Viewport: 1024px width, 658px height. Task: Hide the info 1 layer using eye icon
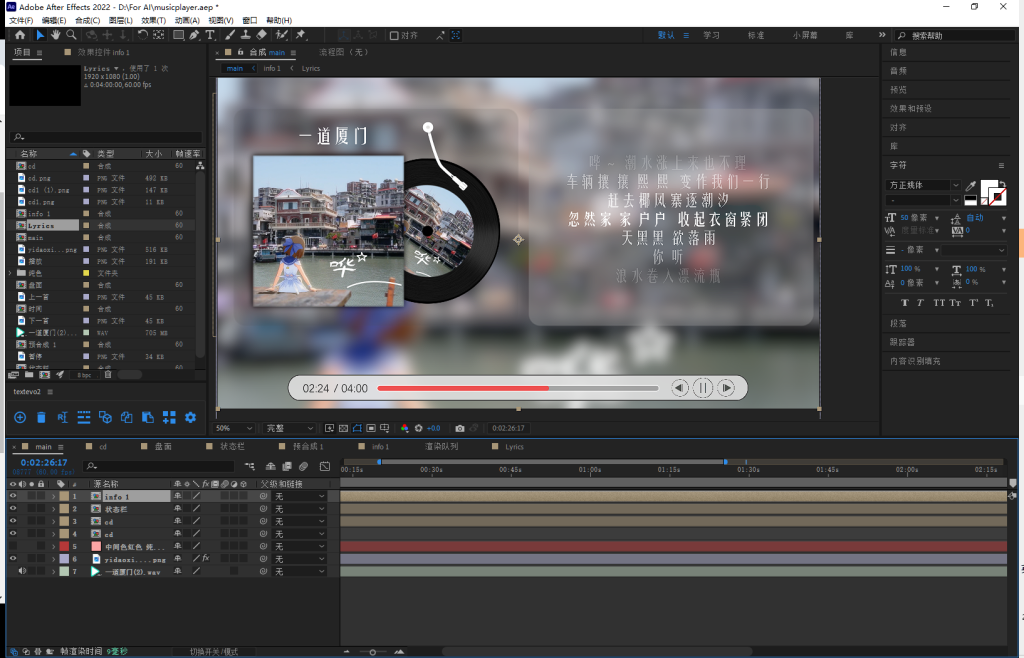pyautogui.click(x=13, y=496)
